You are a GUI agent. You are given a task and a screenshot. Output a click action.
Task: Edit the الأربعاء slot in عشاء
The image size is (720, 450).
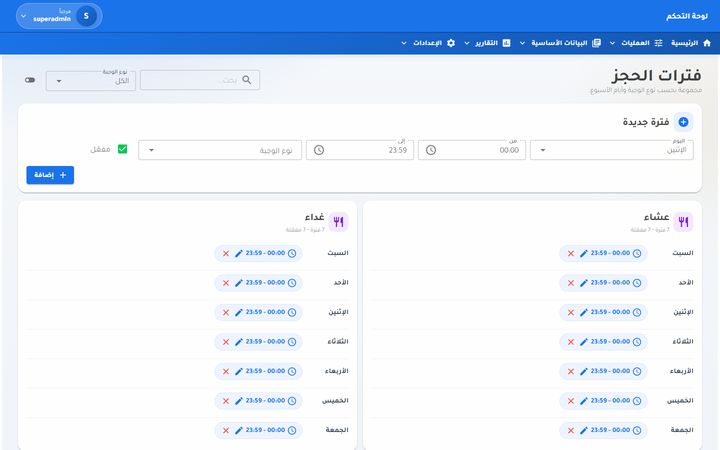[584, 371]
